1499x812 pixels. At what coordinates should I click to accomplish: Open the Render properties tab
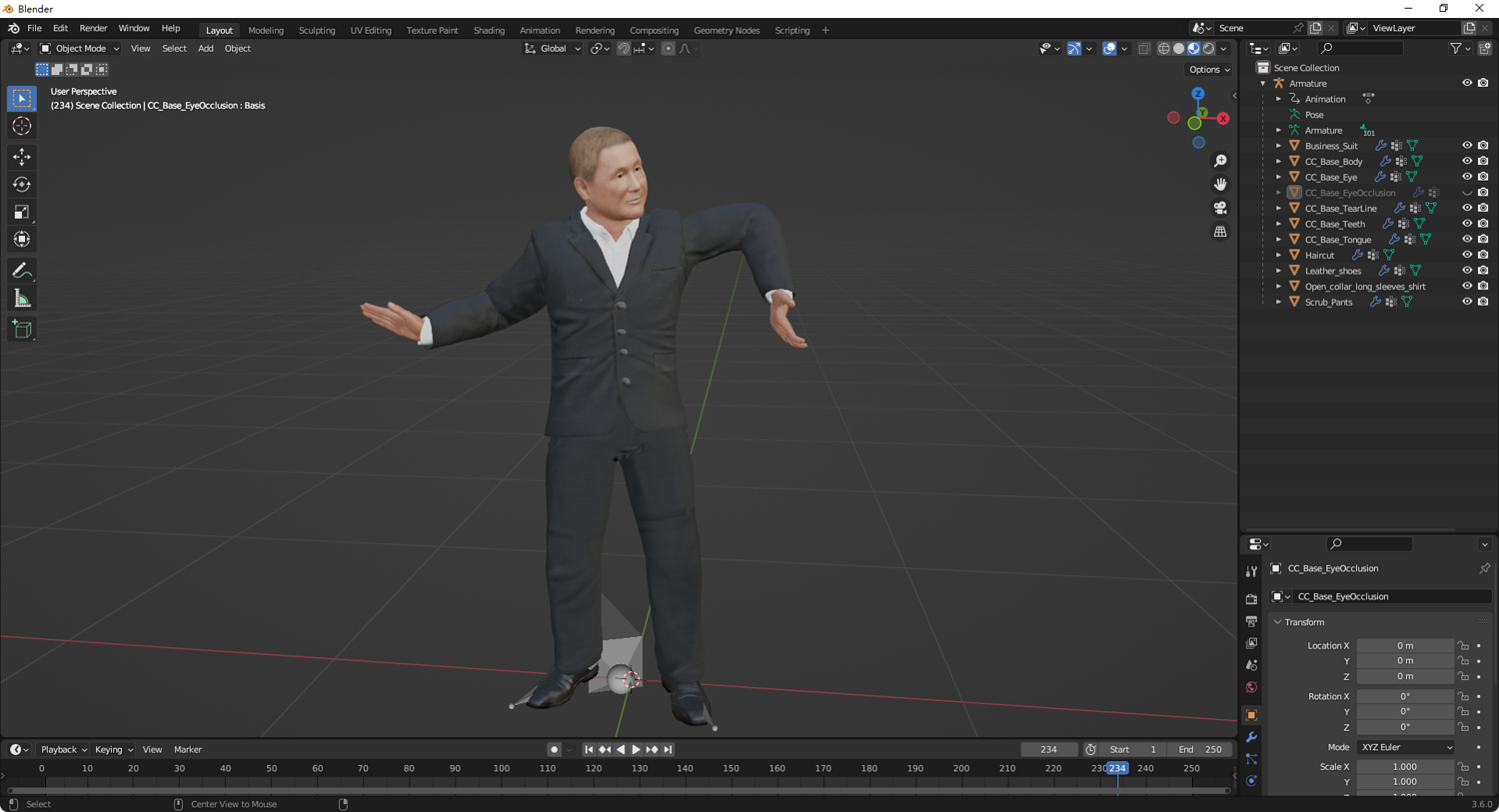coord(1251,599)
